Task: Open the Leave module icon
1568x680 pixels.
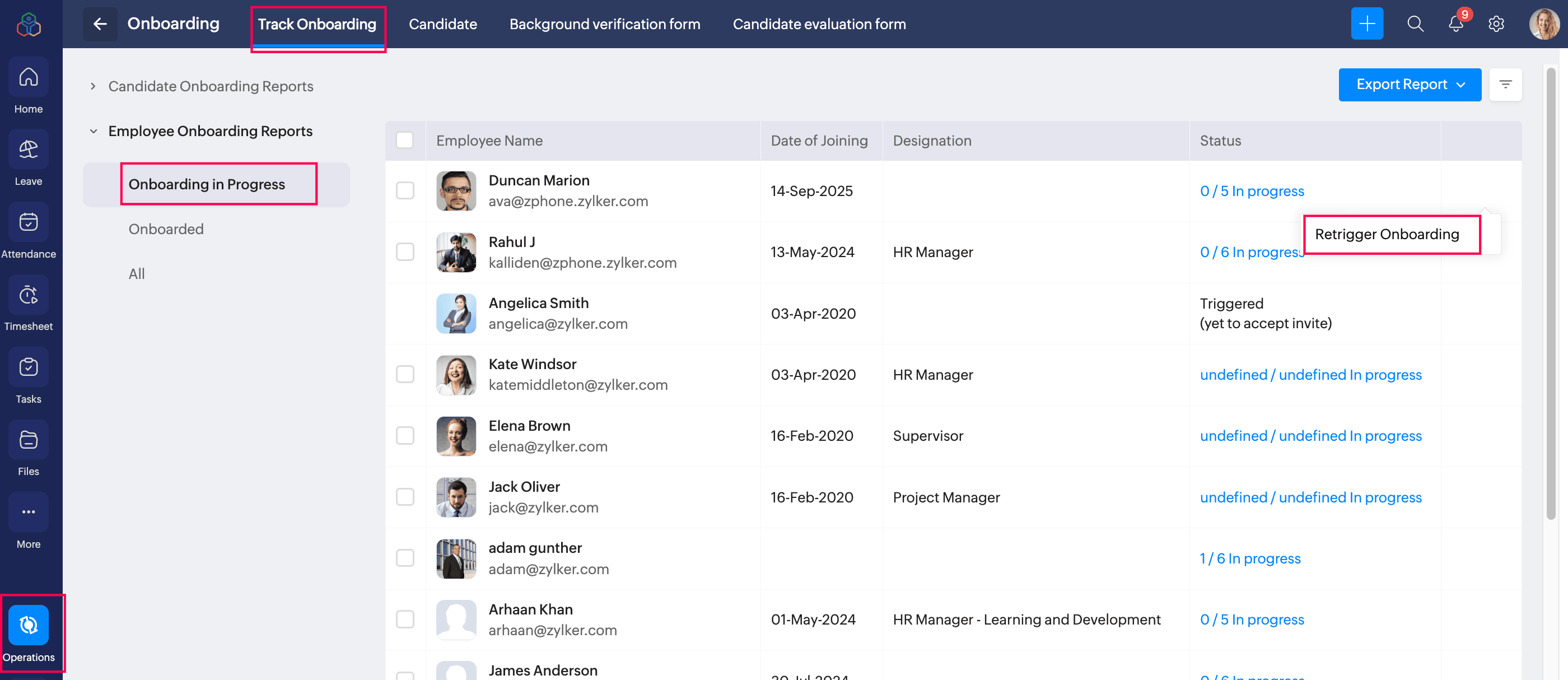Action: 28,150
